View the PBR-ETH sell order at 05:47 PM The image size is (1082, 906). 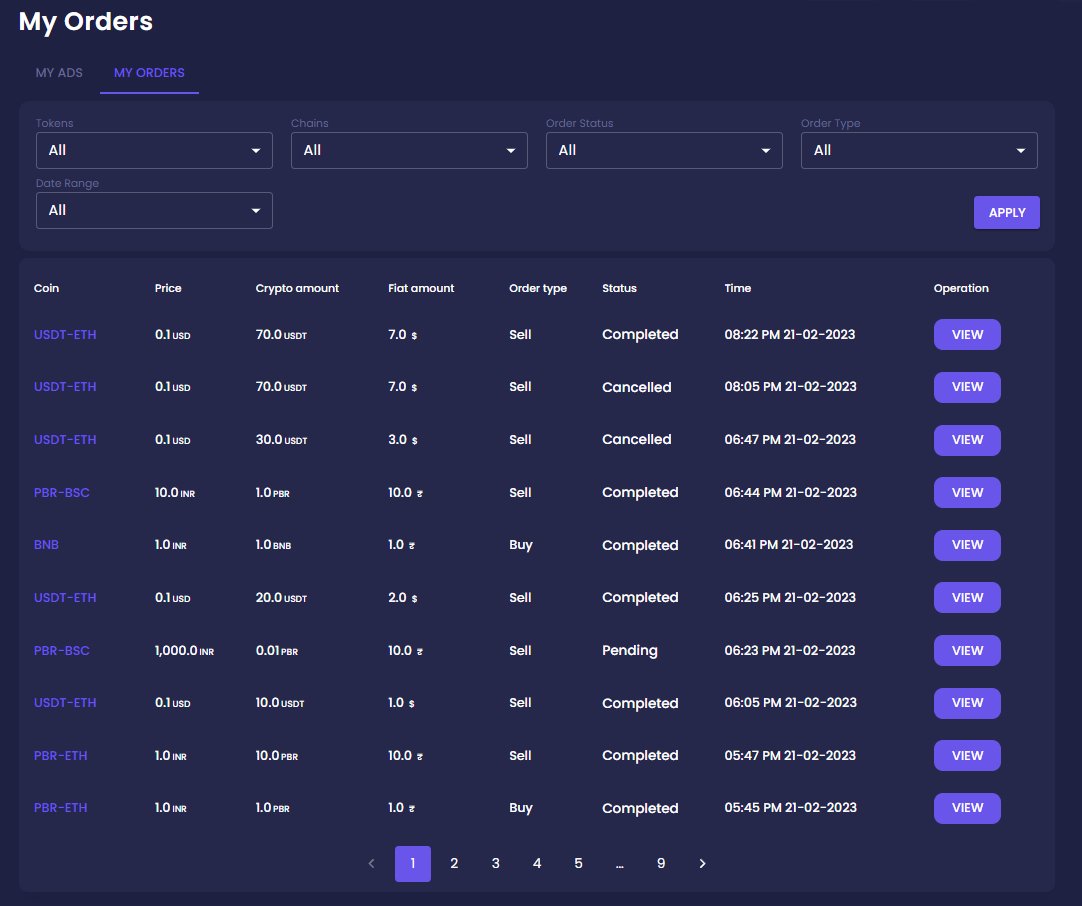(x=967, y=756)
